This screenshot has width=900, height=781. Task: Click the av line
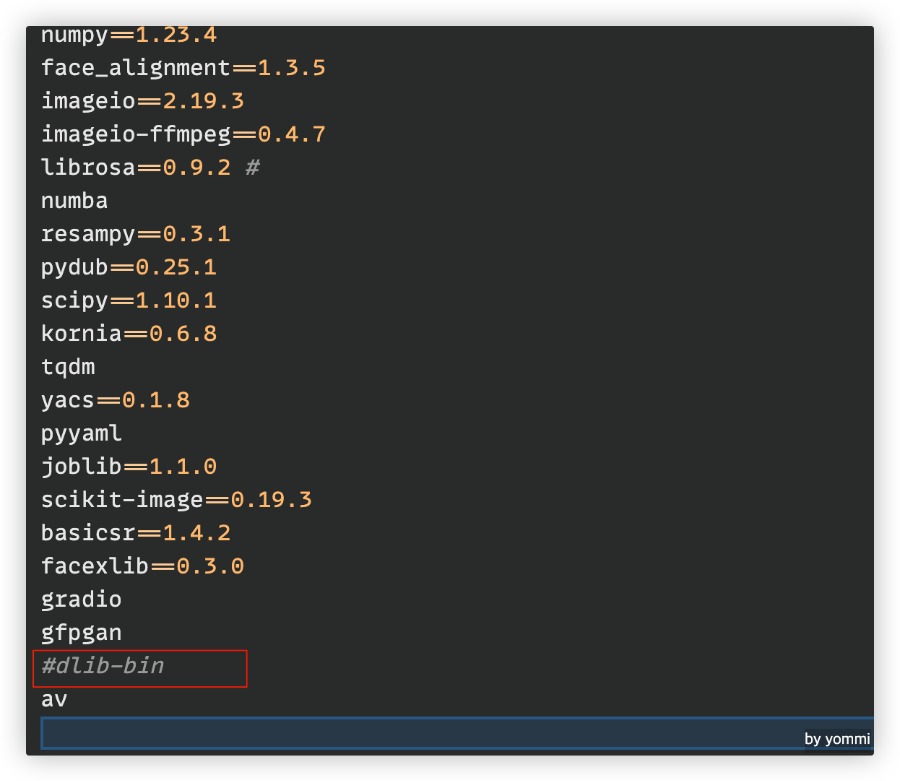point(54,700)
